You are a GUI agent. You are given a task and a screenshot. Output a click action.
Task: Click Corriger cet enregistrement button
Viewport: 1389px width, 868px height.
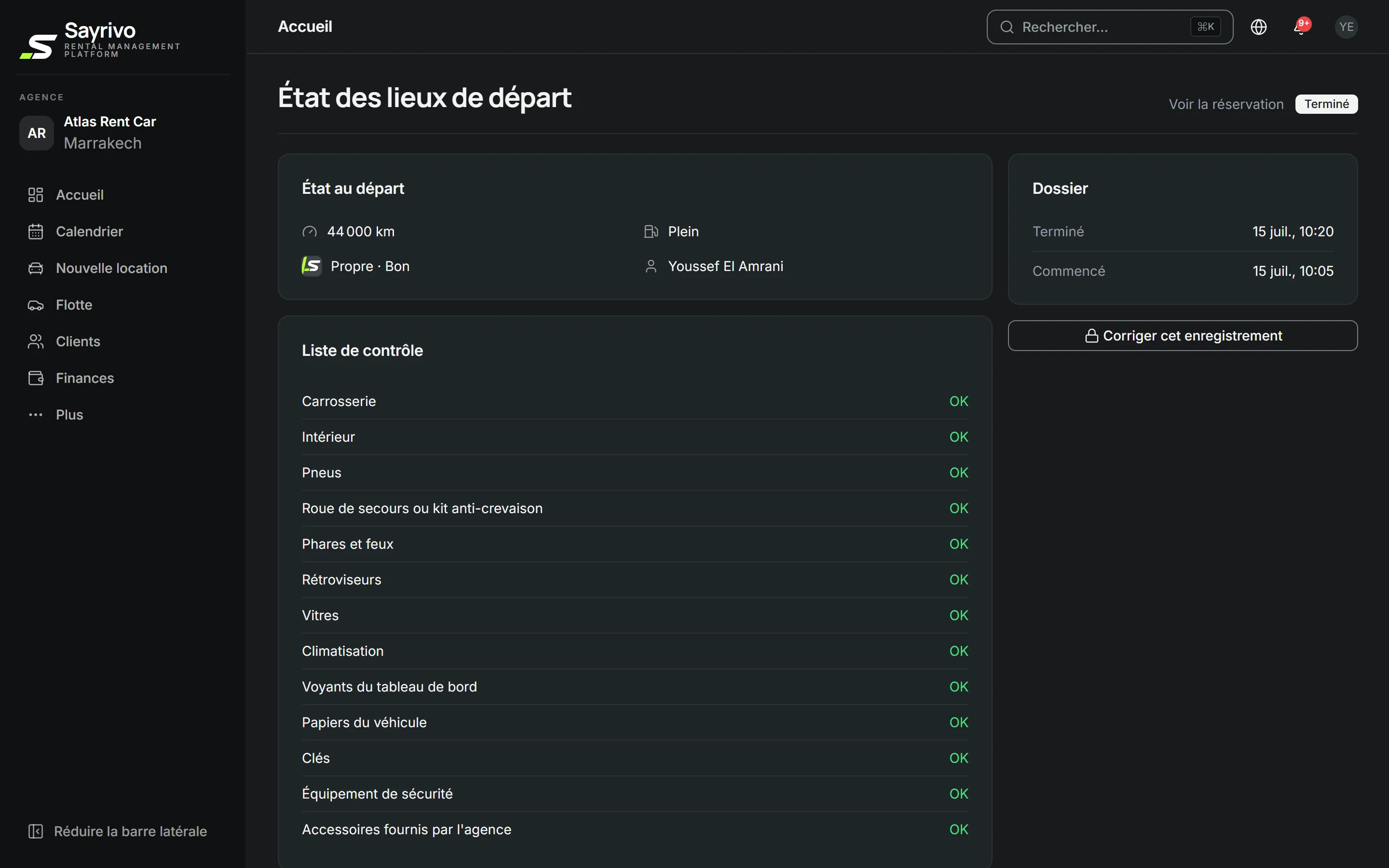pos(1183,335)
